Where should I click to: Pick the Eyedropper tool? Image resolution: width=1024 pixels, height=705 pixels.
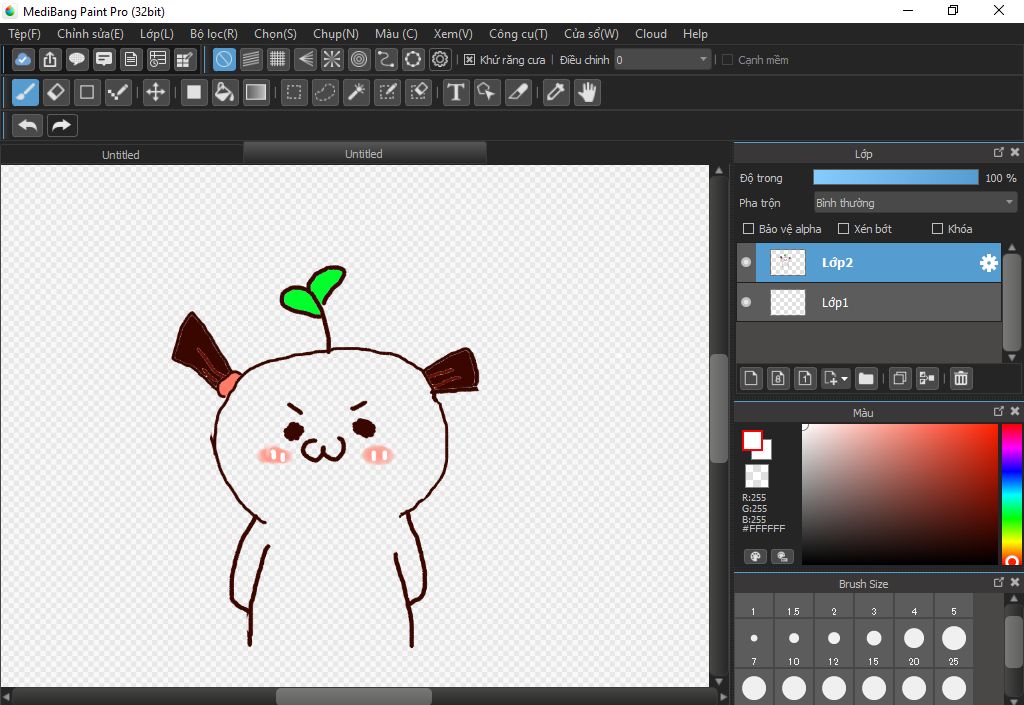555,93
